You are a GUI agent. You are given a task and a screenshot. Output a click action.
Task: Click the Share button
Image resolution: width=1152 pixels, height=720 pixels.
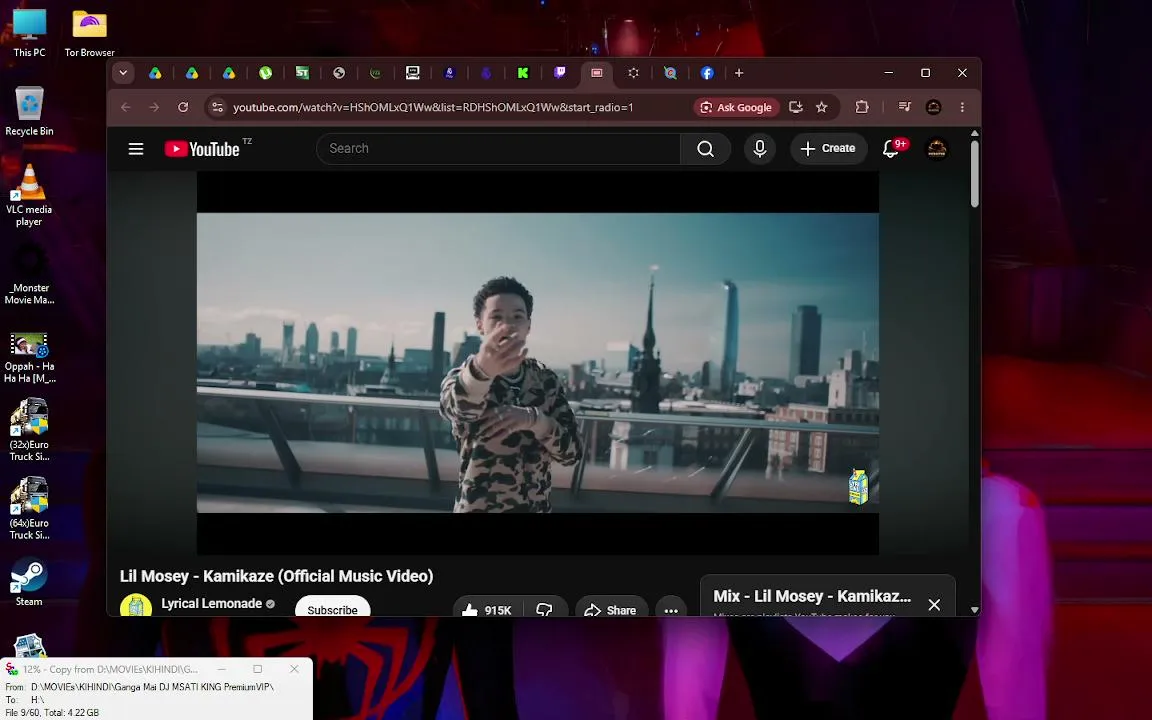pos(611,610)
